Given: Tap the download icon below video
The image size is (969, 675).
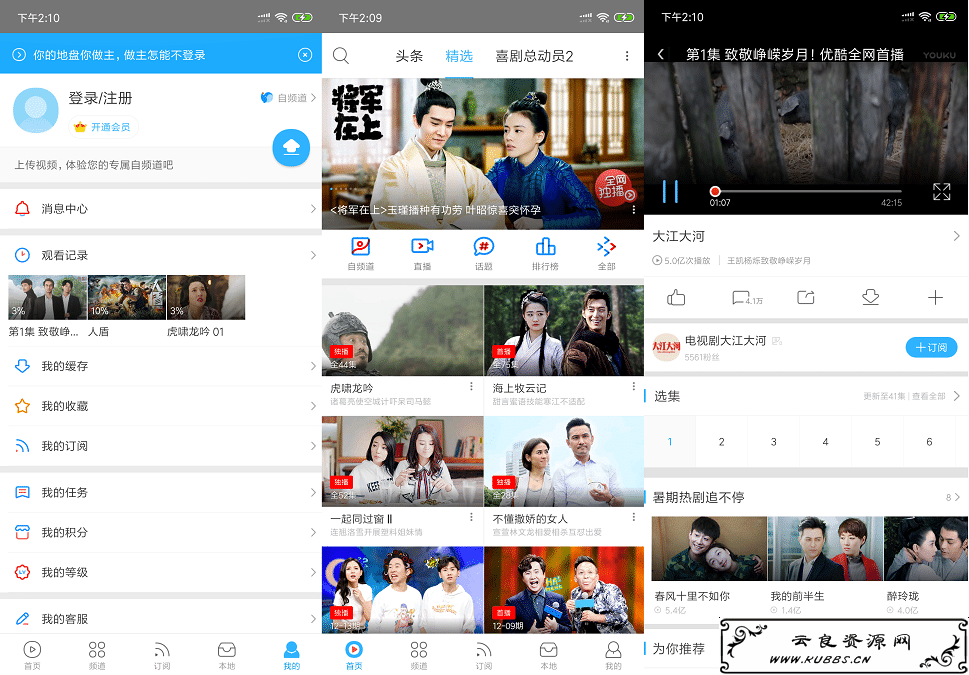Looking at the screenshot, I should point(870,298).
